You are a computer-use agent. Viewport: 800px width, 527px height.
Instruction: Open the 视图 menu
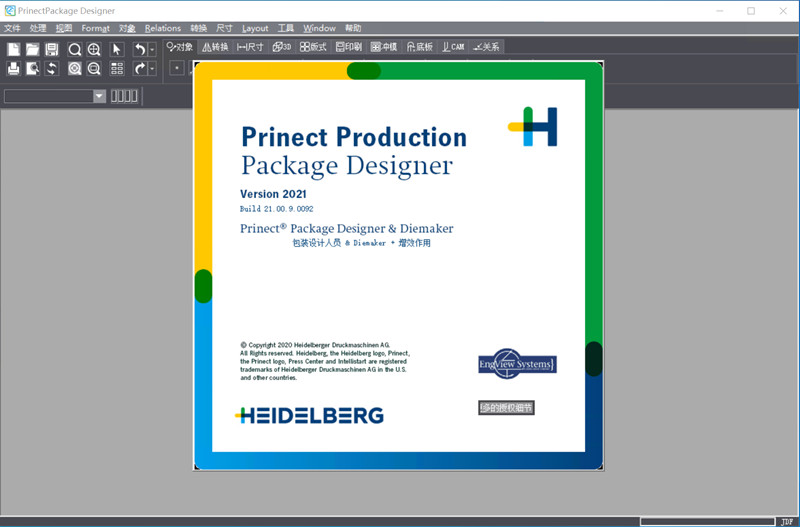point(64,28)
